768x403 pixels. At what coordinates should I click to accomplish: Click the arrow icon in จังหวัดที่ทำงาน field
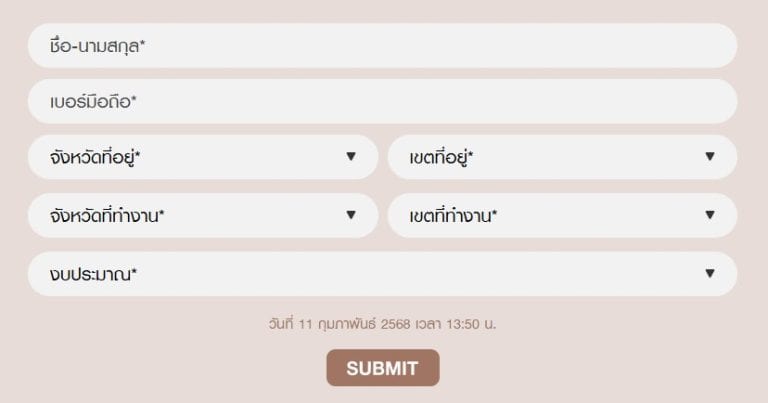351,215
